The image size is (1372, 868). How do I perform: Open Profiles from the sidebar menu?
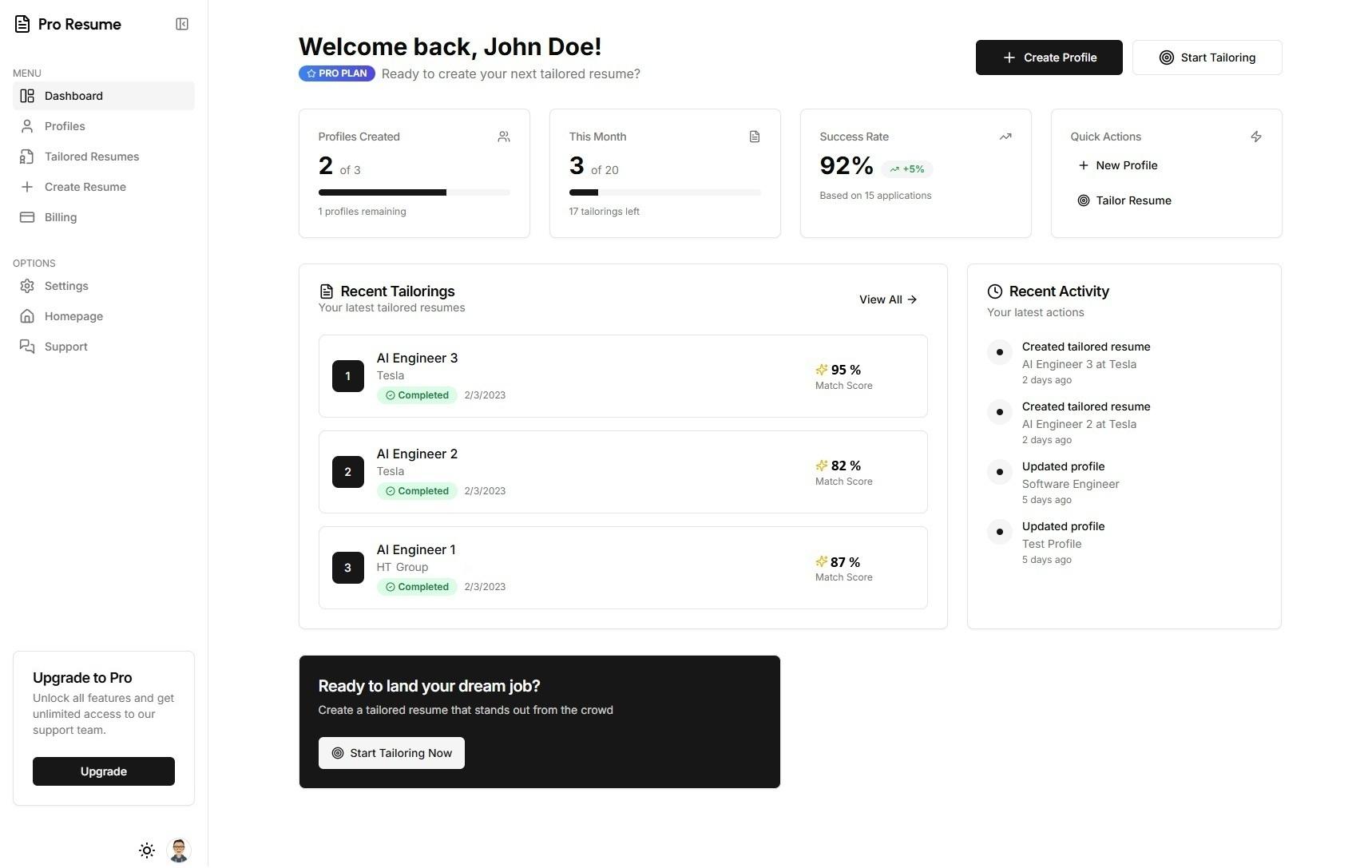coord(65,126)
